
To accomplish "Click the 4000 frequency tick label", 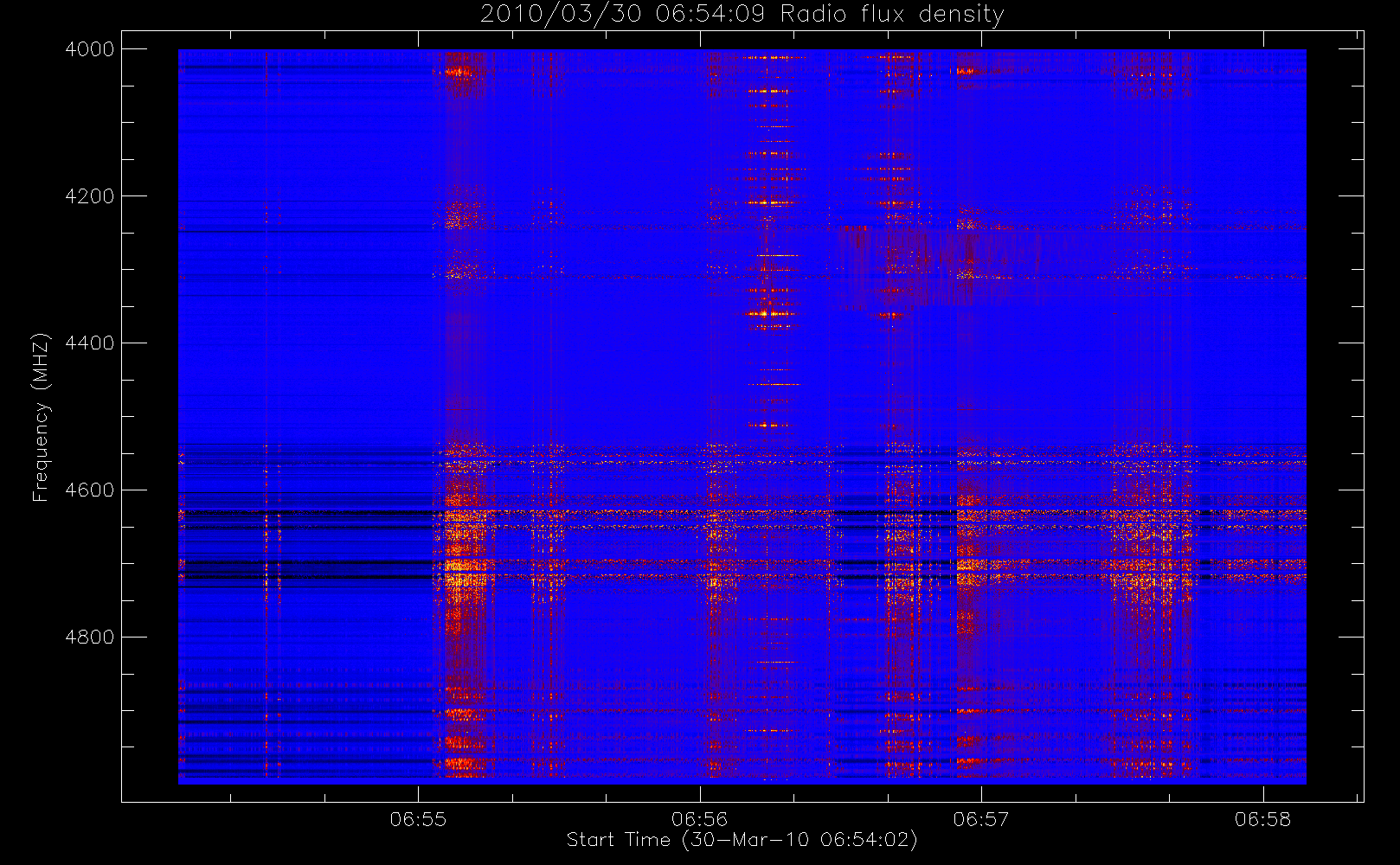I will point(90,49).
